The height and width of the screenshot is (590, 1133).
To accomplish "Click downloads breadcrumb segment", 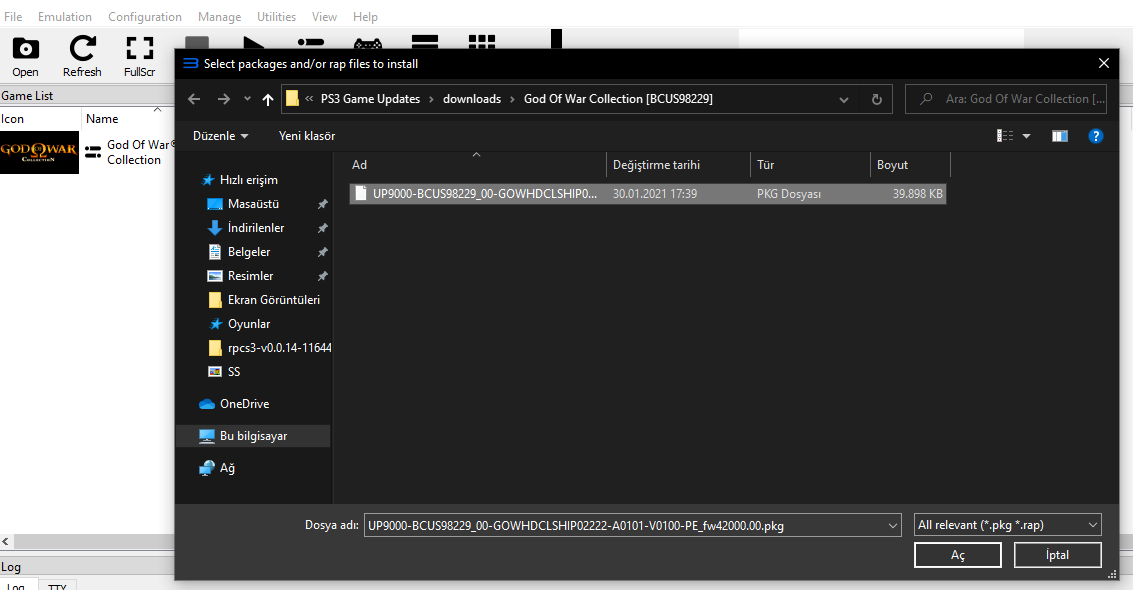I will click(472, 99).
